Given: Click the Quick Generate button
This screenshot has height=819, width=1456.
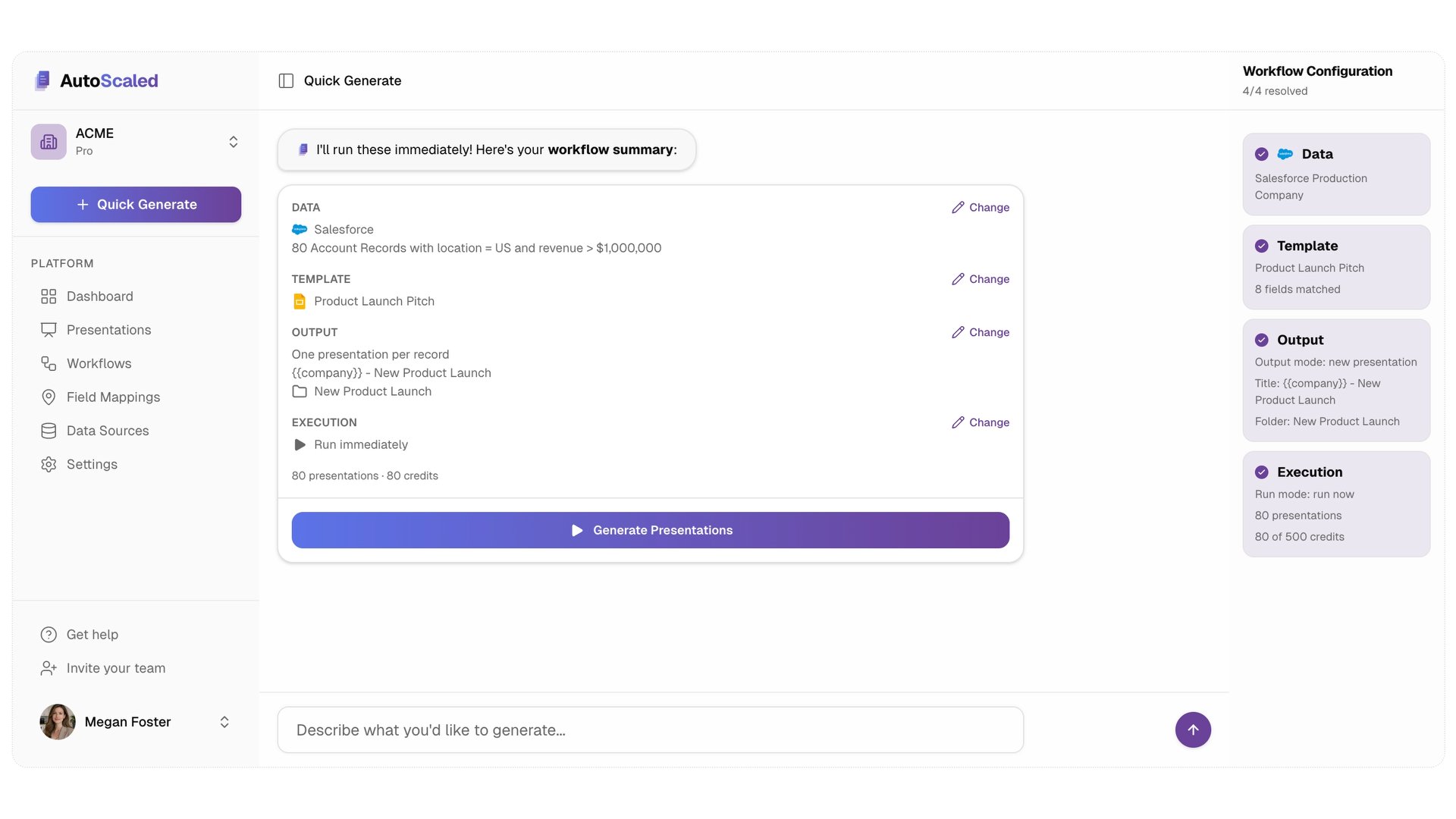Looking at the screenshot, I should pos(136,205).
